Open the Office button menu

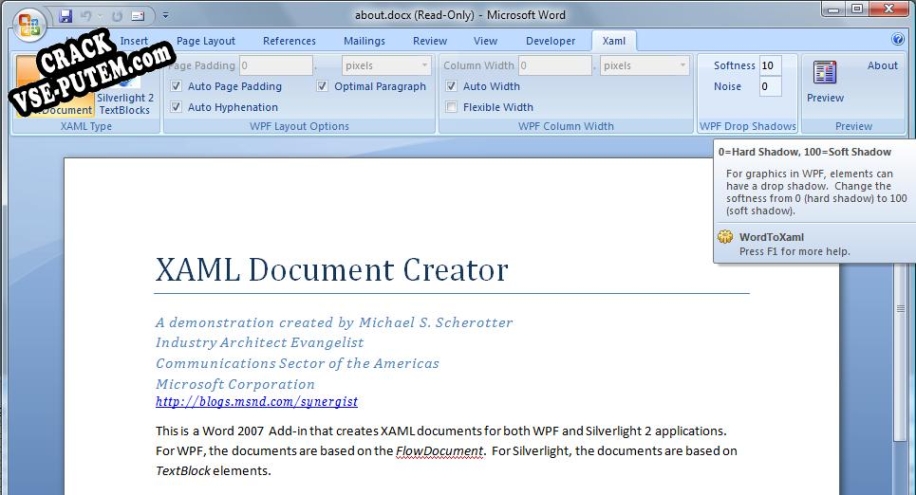29,25
